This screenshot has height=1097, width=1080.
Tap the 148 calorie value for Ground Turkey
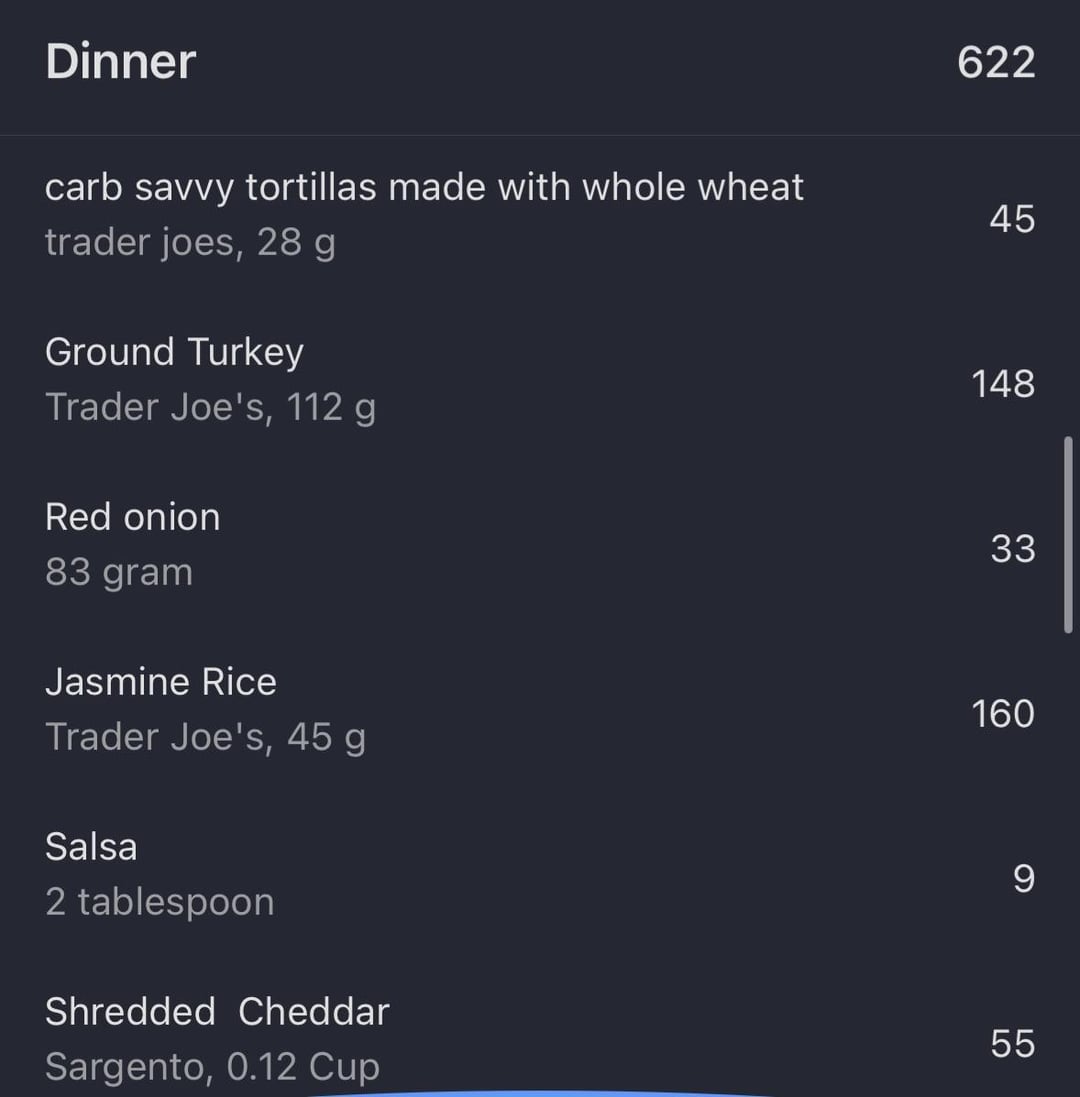(1003, 384)
